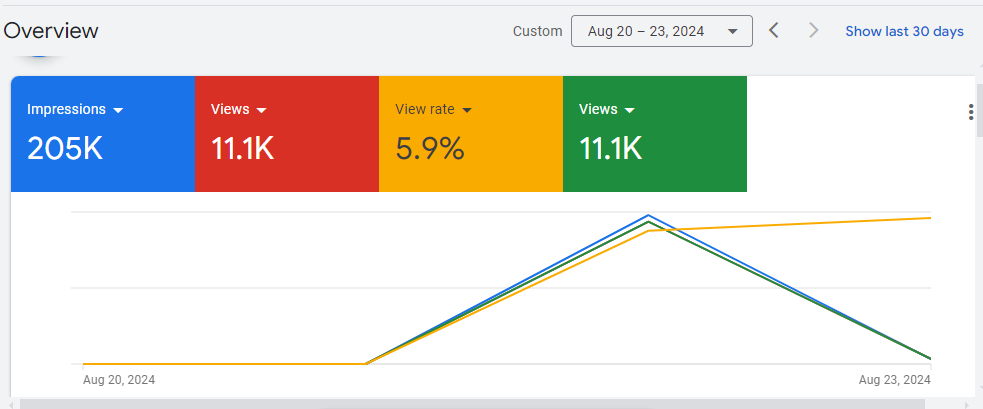Click the caret in the date range picker
The image size is (983, 409).
tap(734, 31)
